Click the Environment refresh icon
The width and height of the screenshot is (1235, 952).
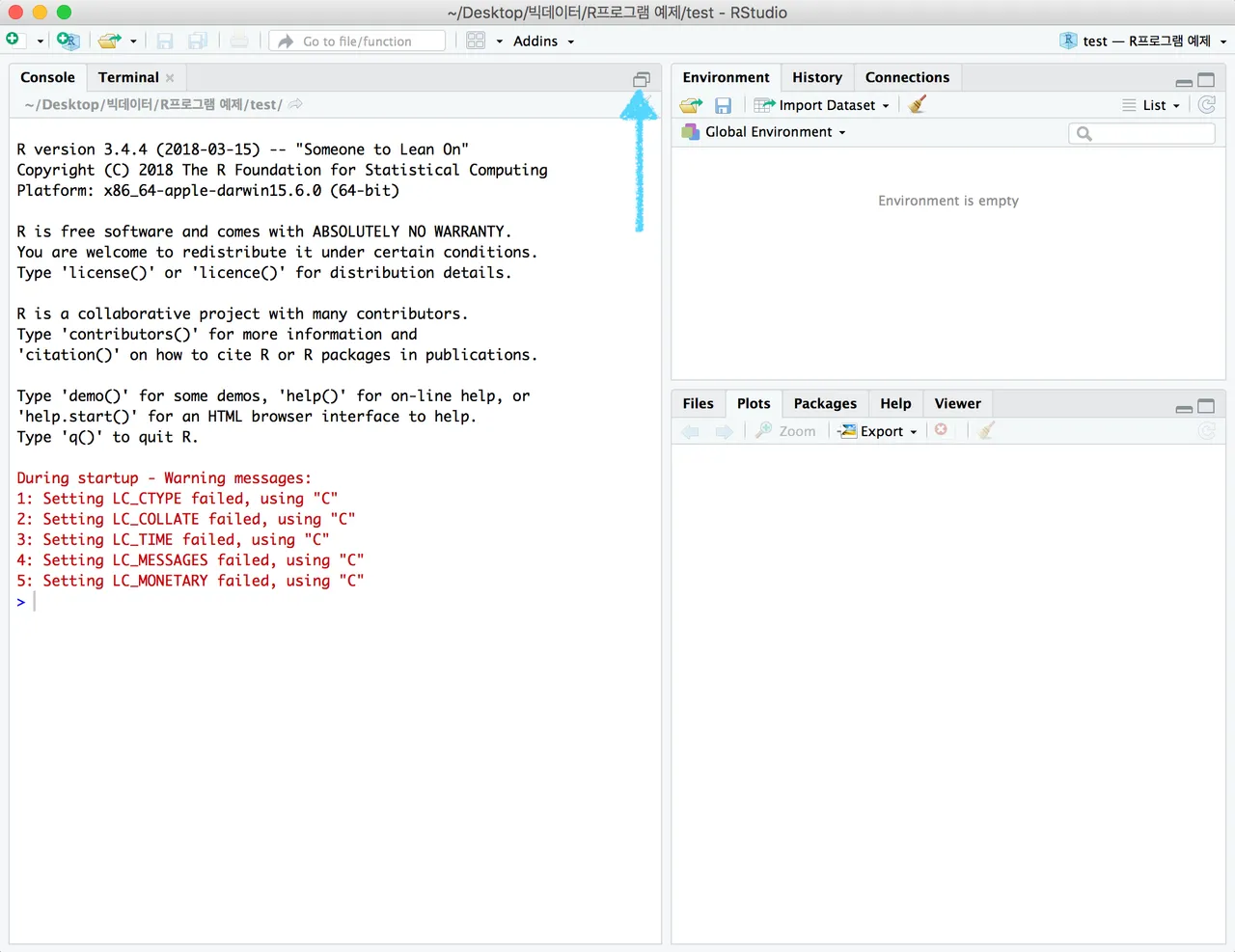(1206, 104)
